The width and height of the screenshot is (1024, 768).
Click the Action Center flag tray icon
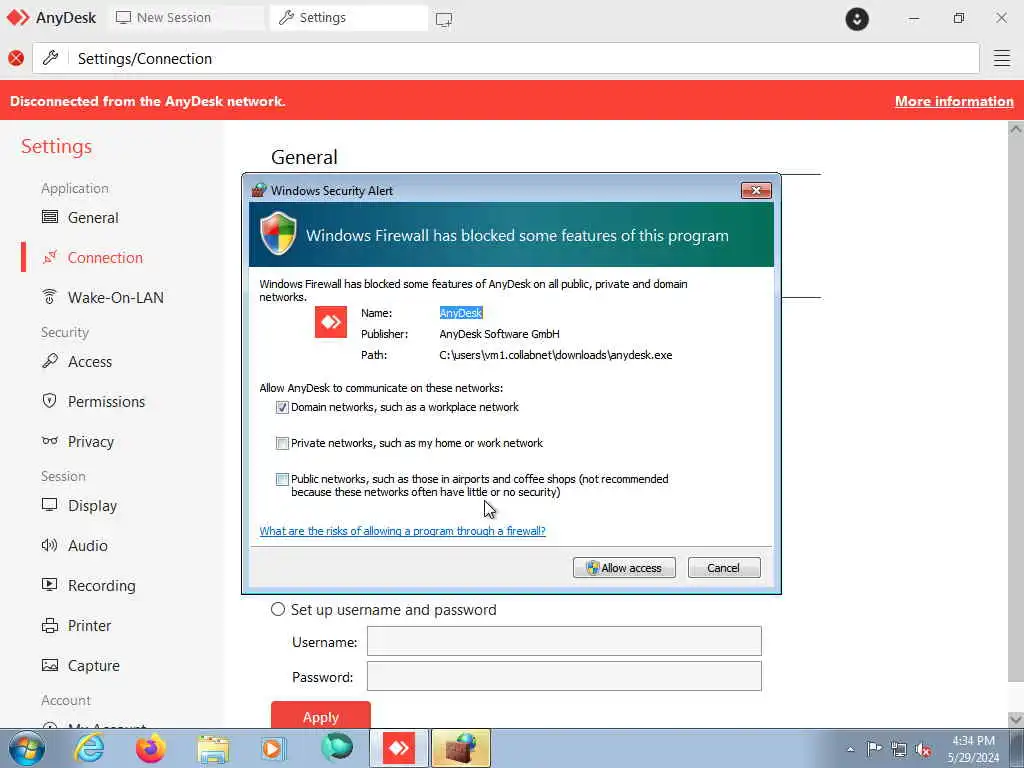coord(874,749)
